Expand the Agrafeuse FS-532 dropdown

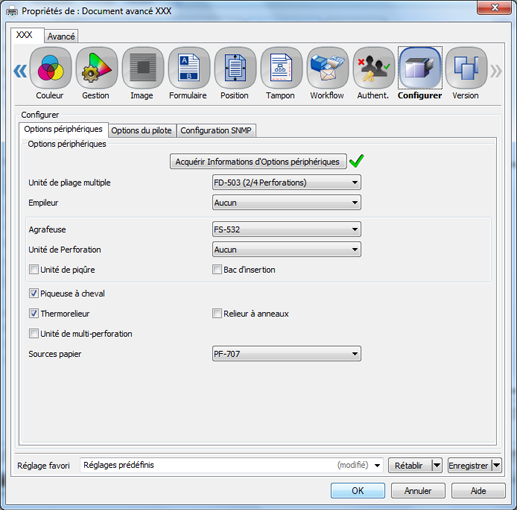286,229
